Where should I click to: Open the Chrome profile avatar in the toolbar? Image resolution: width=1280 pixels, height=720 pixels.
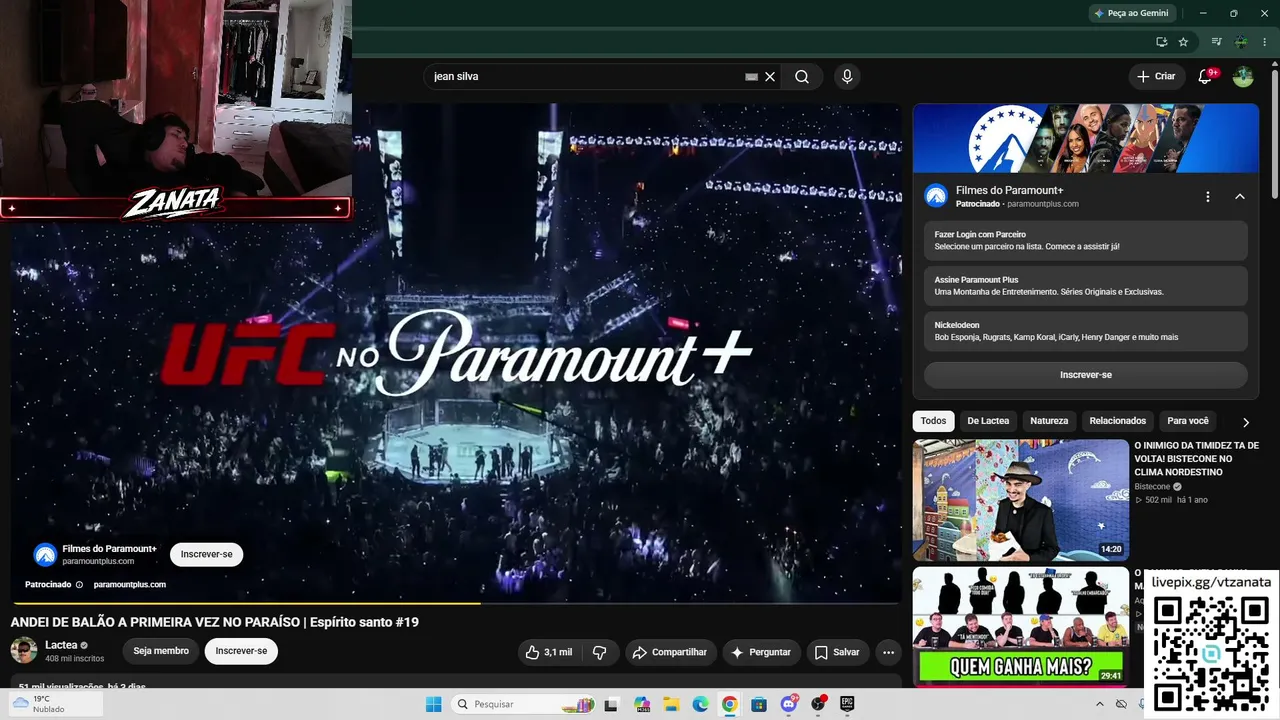1241,42
